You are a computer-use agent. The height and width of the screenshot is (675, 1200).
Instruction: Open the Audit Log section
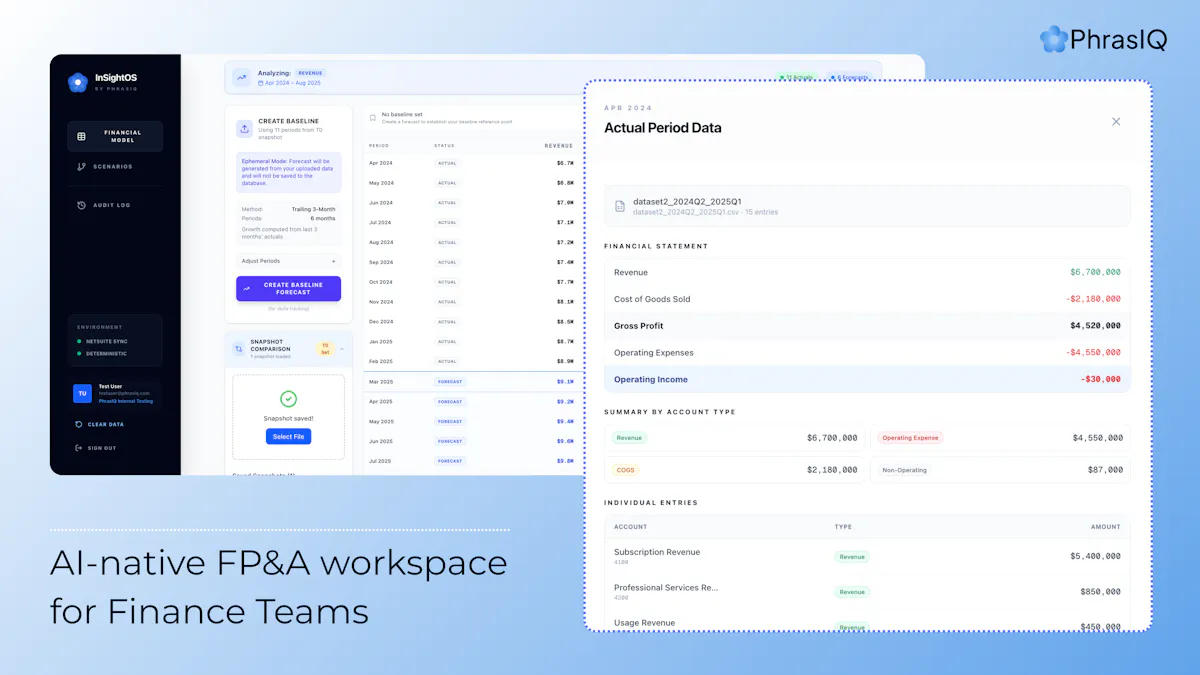tap(115, 205)
